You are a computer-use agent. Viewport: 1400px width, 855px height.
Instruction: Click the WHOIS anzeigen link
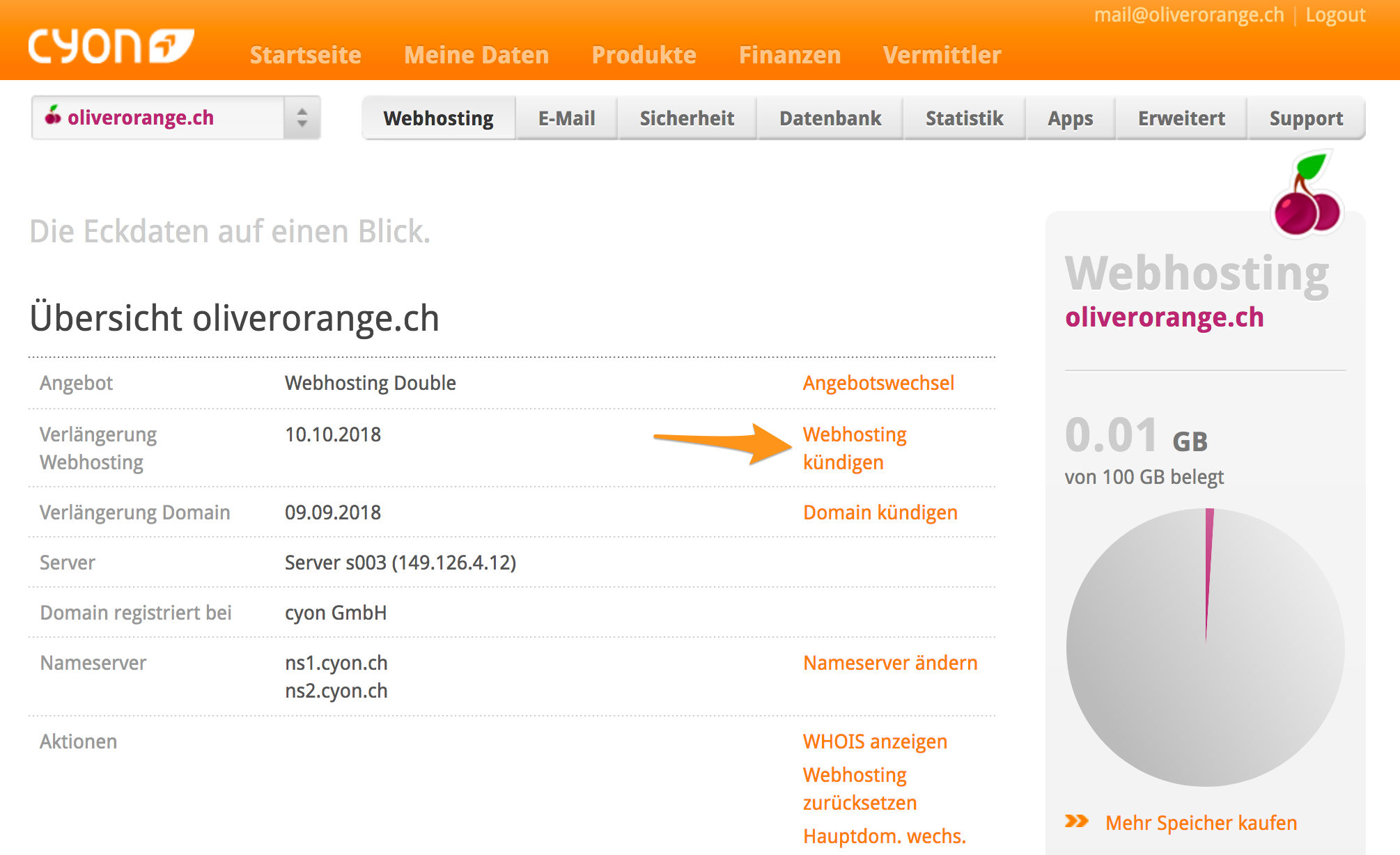[875, 742]
